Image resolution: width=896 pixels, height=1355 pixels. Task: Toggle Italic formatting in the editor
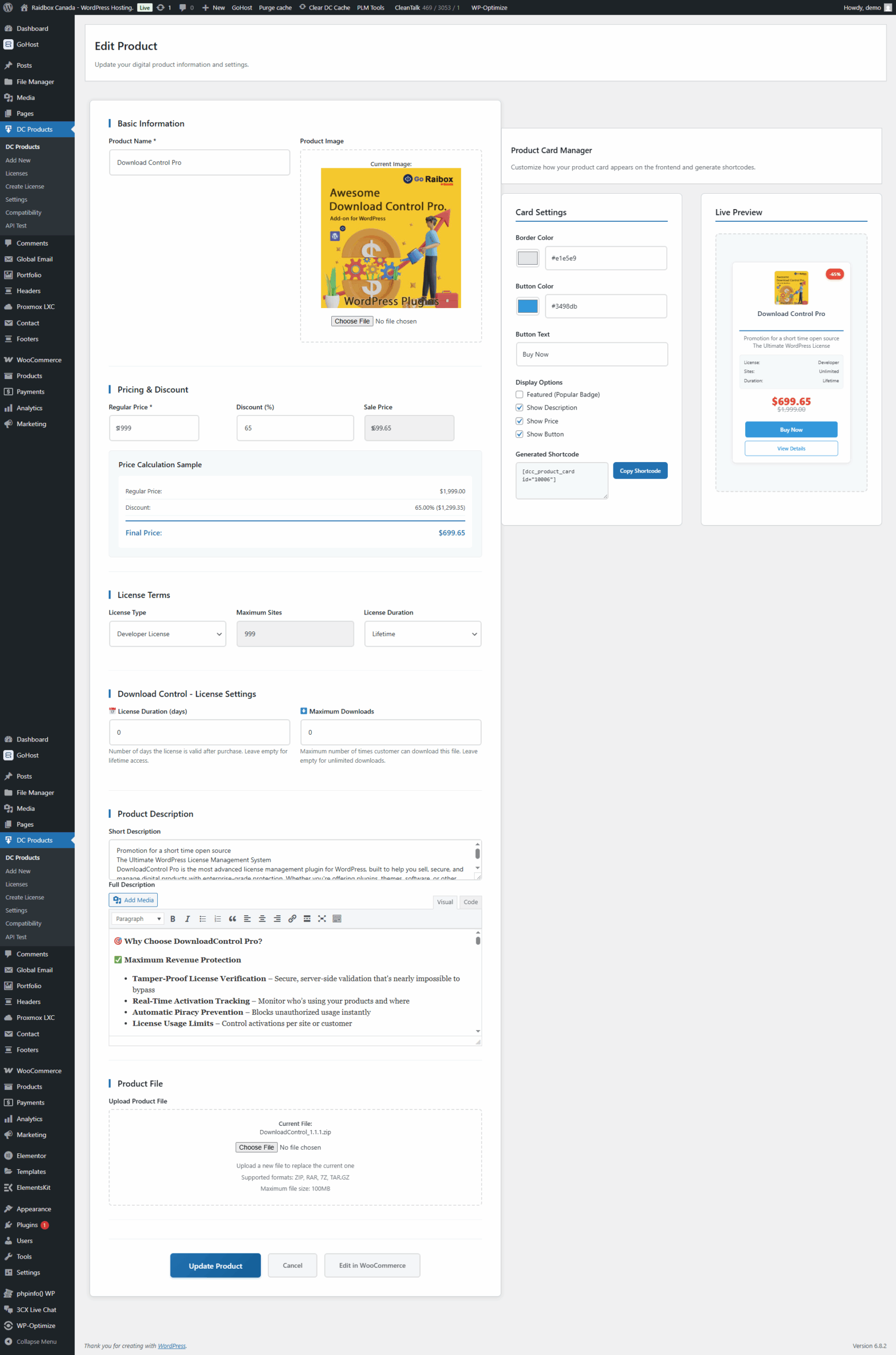point(187,918)
